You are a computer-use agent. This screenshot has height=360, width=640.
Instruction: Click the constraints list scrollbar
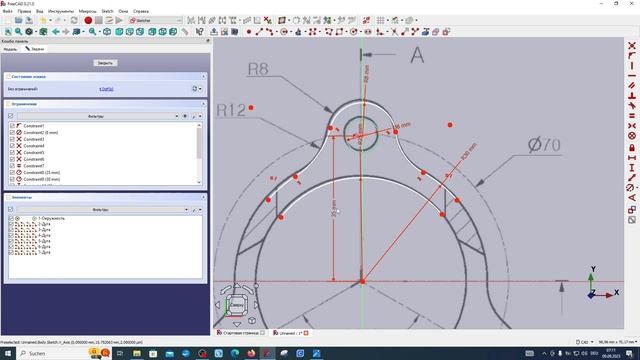199,144
